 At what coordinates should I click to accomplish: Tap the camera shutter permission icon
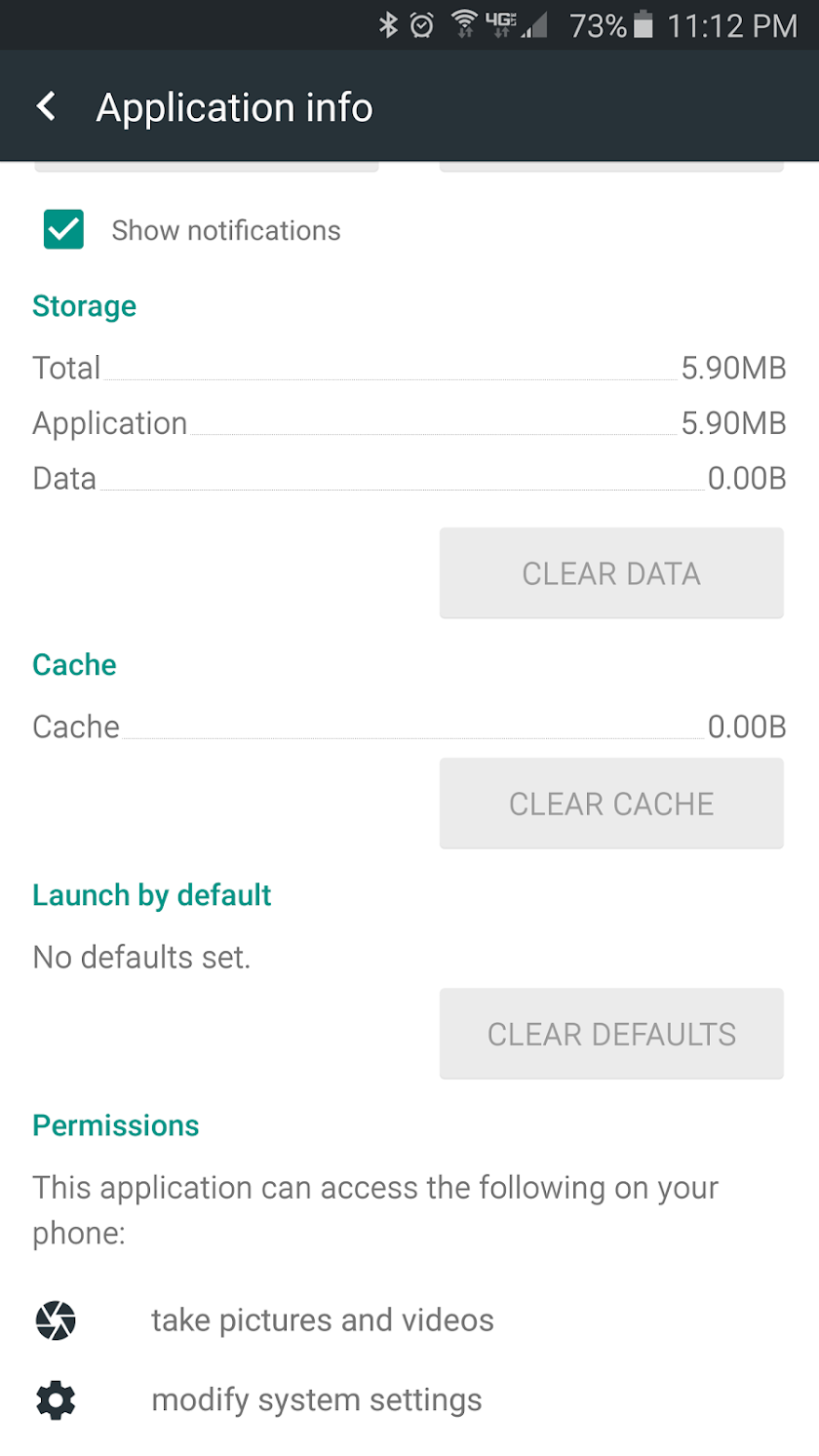click(56, 1320)
